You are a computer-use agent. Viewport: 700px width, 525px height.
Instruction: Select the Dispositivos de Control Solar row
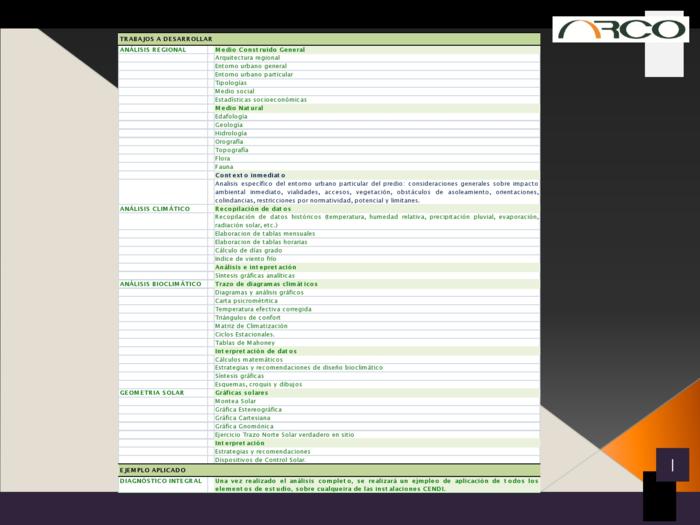pos(260,460)
